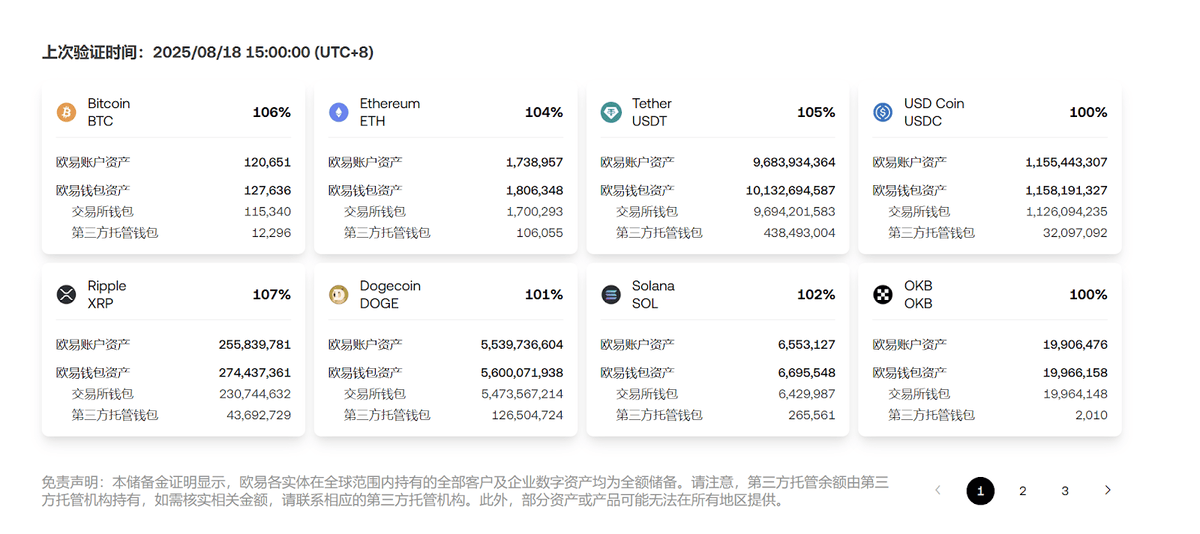
Task: Click Ethereum's 104% reserve ratio
Action: [544, 112]
